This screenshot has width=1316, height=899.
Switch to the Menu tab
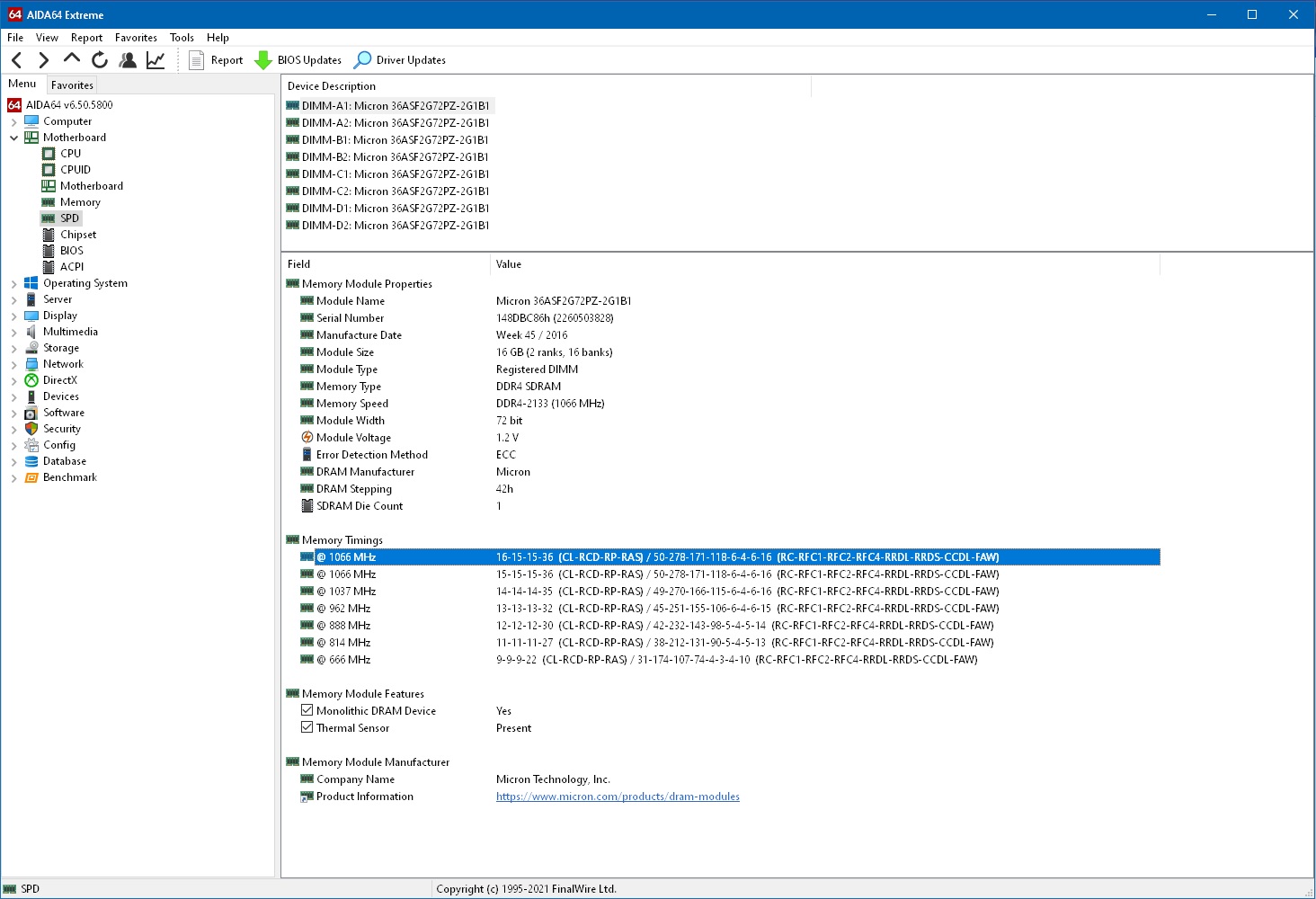(x=22, y=84)
